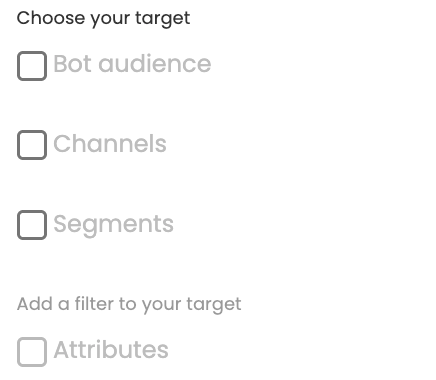Click the Segments label text
The height and width of the screenshot is (380, 436).
click(x=114, y=224)
